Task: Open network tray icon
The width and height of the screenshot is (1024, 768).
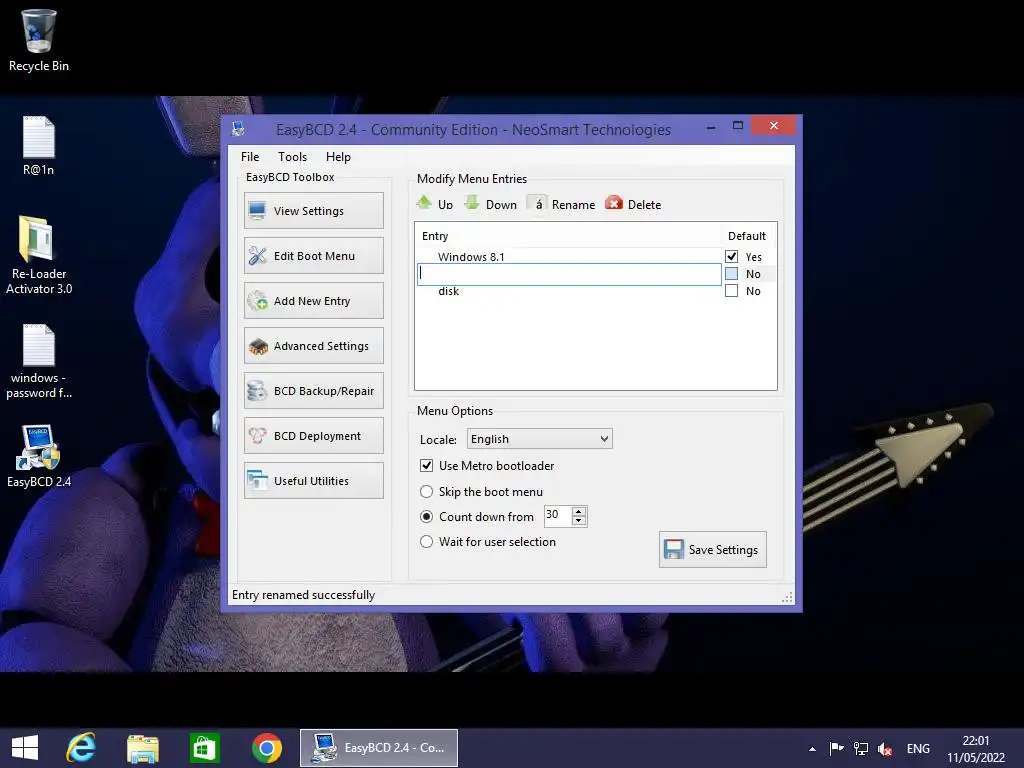Action: tap(861, 748)
